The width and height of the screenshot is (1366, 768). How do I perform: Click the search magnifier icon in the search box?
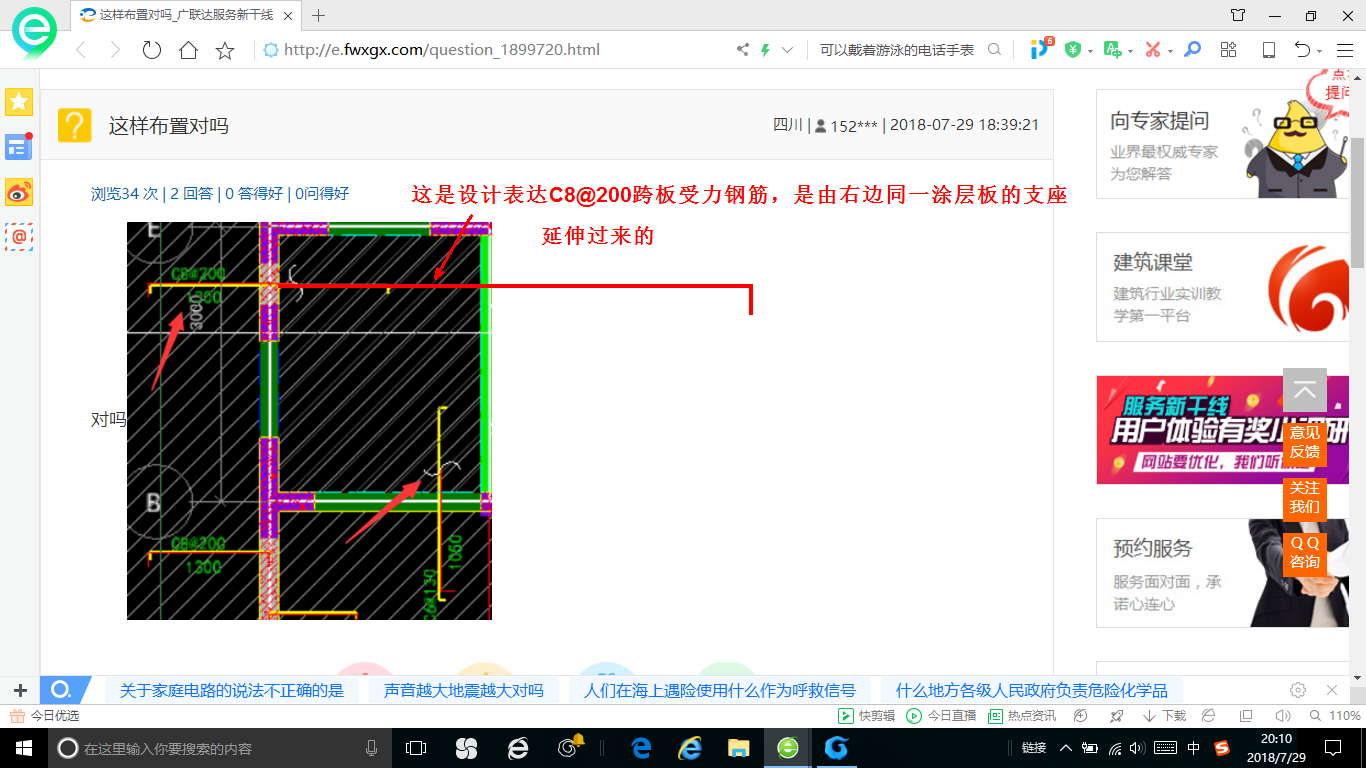[994, 49]
